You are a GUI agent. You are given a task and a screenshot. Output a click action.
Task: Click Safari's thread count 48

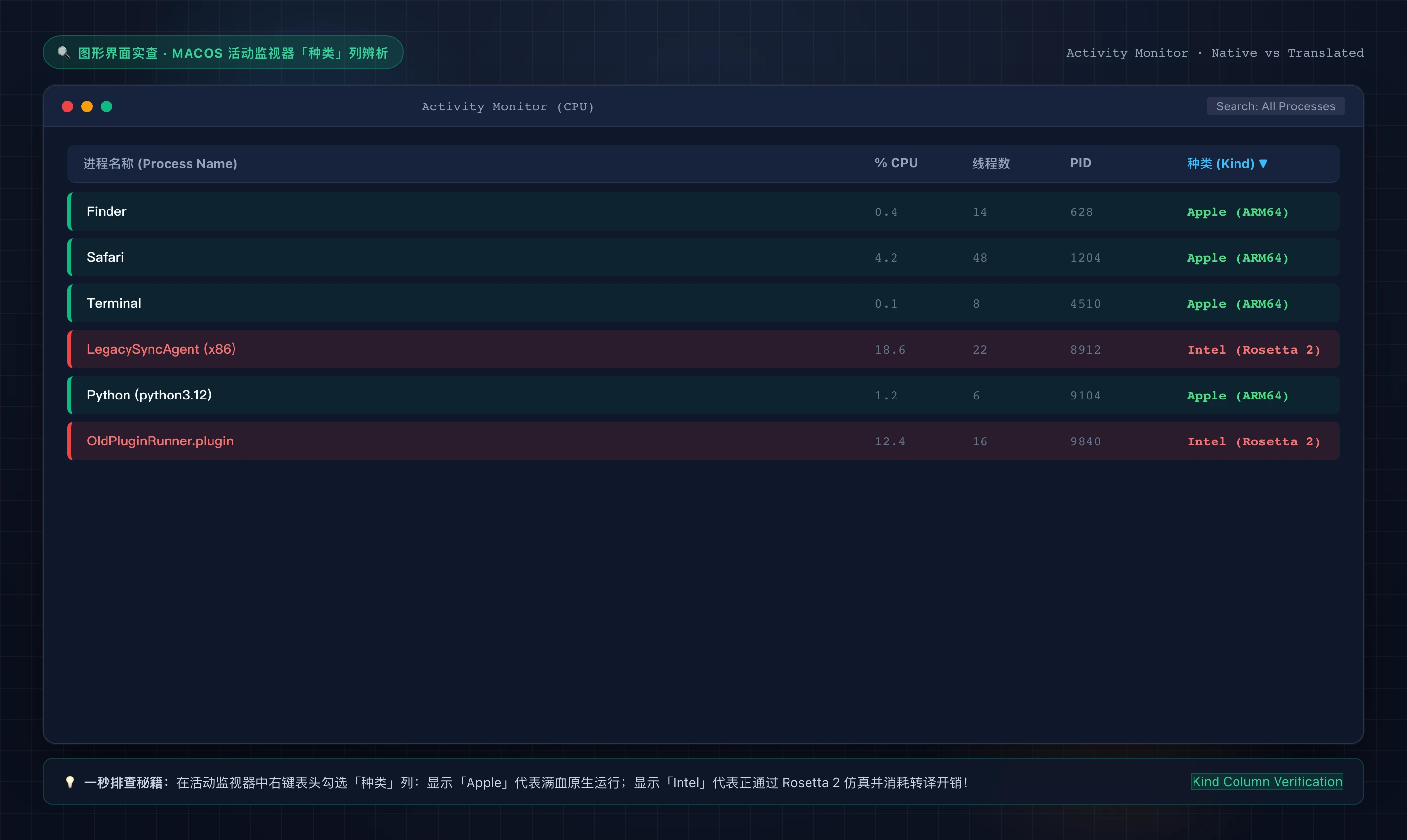pos(980,258)
